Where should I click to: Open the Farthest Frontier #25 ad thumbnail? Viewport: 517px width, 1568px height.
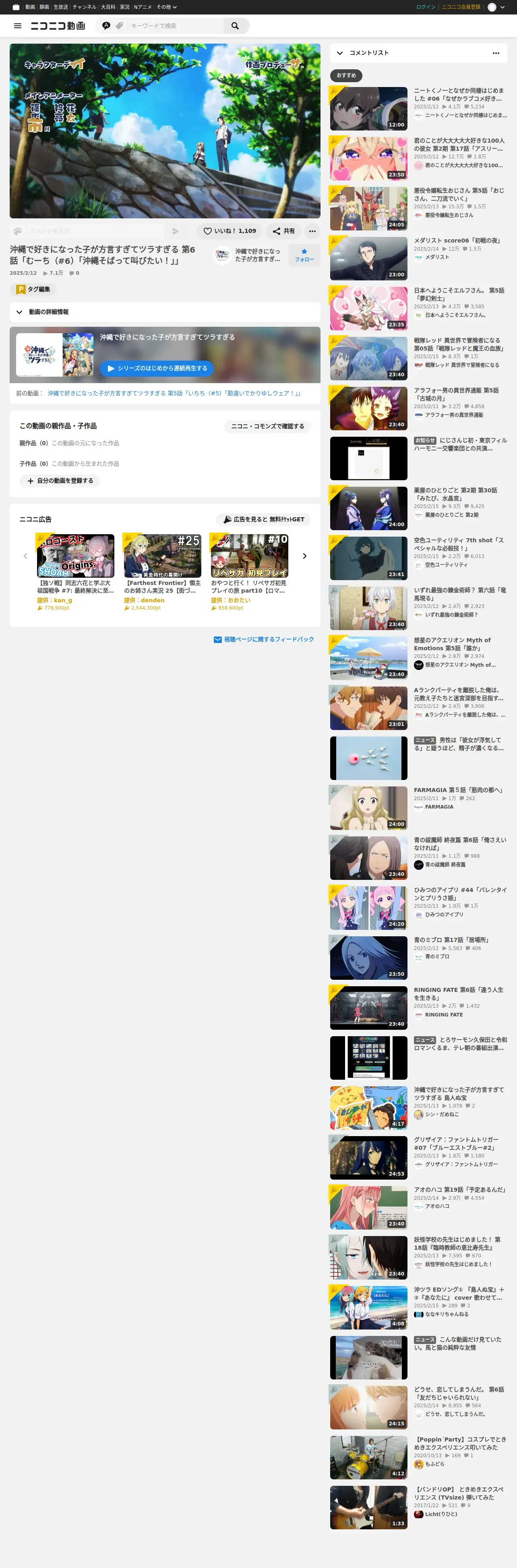click(162, 556)
